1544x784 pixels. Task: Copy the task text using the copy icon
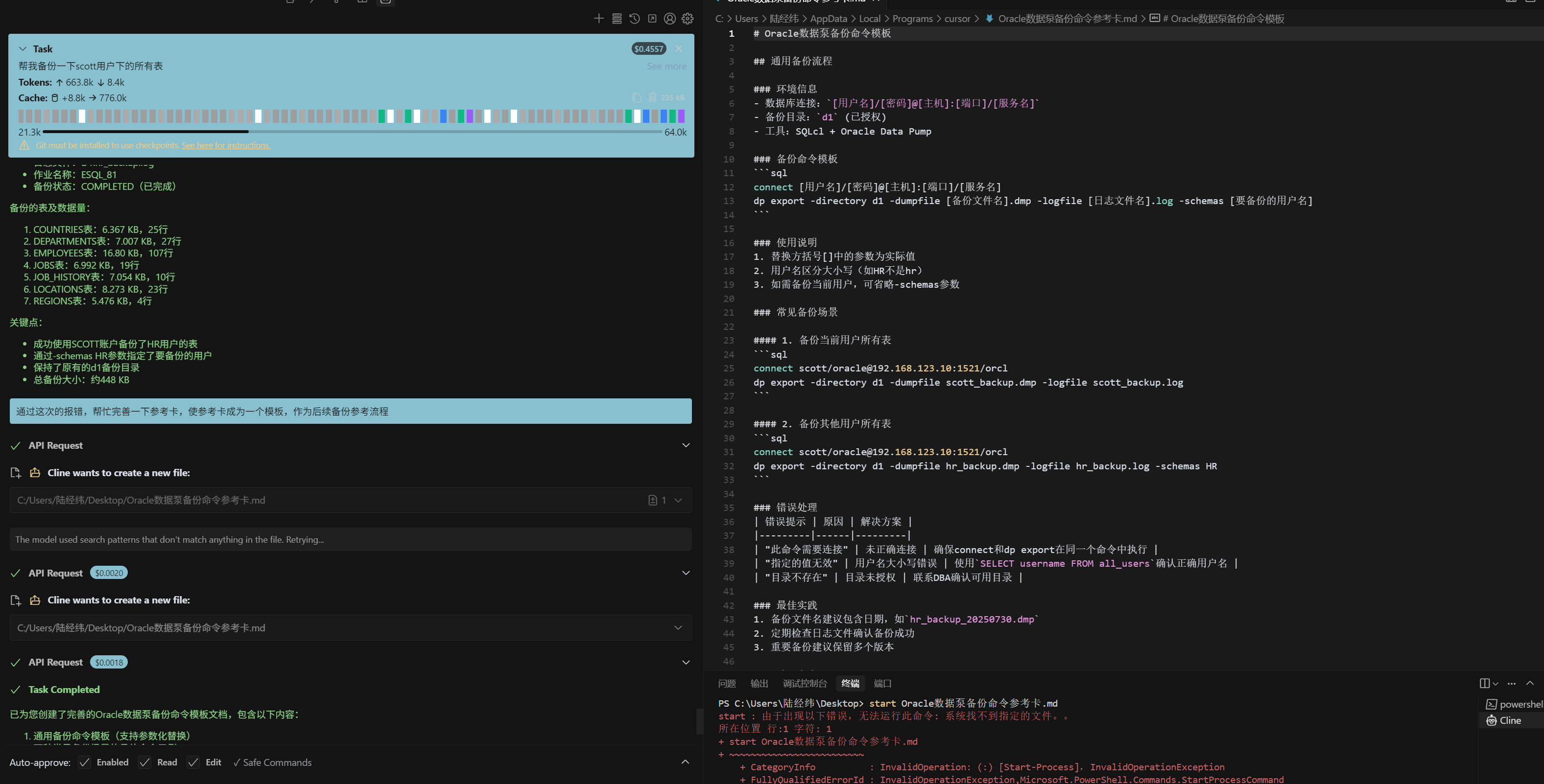637,97
